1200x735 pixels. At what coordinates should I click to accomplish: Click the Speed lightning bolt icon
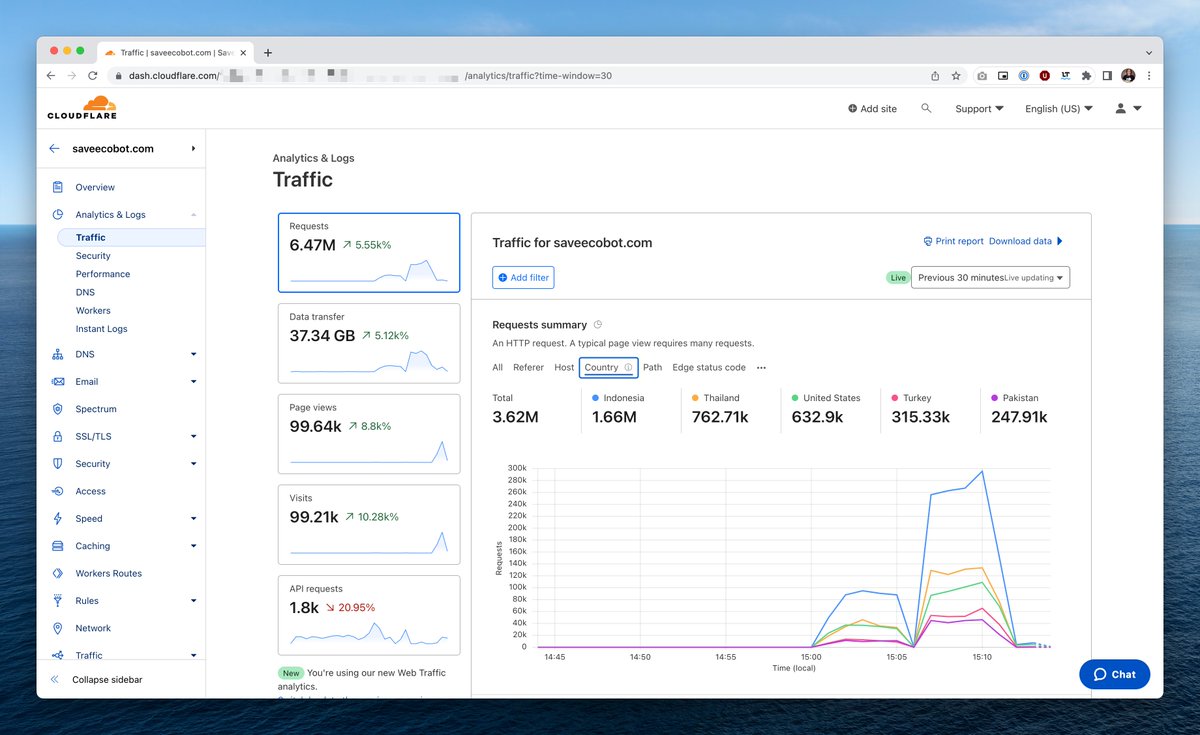coord(57,518)
